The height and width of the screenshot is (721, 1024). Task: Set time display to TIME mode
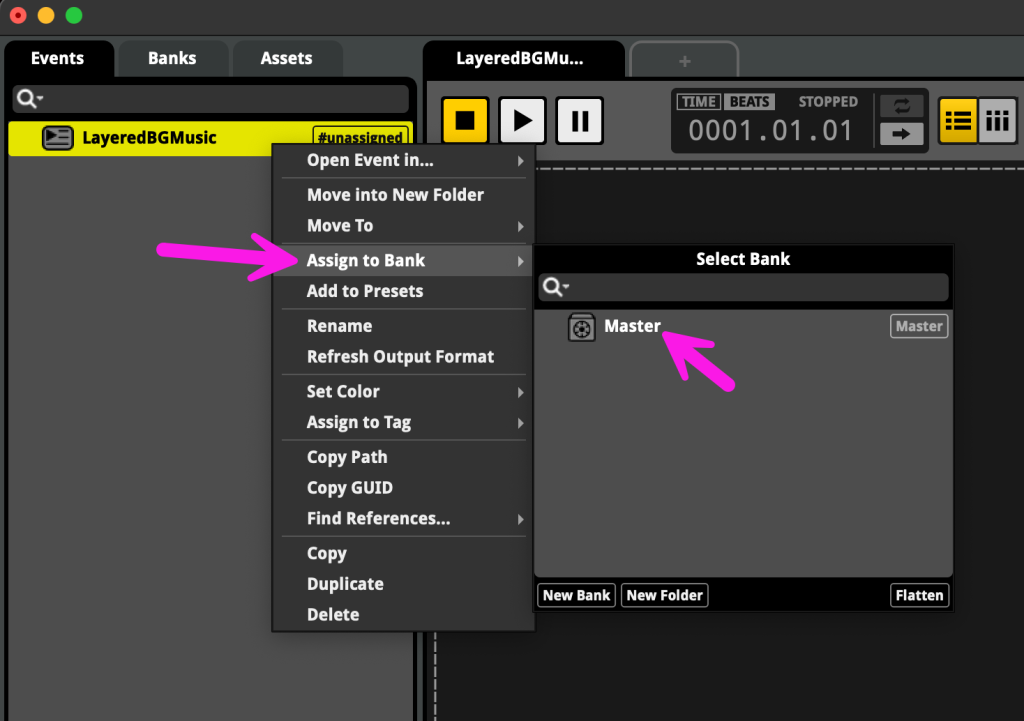pos(699,102)
